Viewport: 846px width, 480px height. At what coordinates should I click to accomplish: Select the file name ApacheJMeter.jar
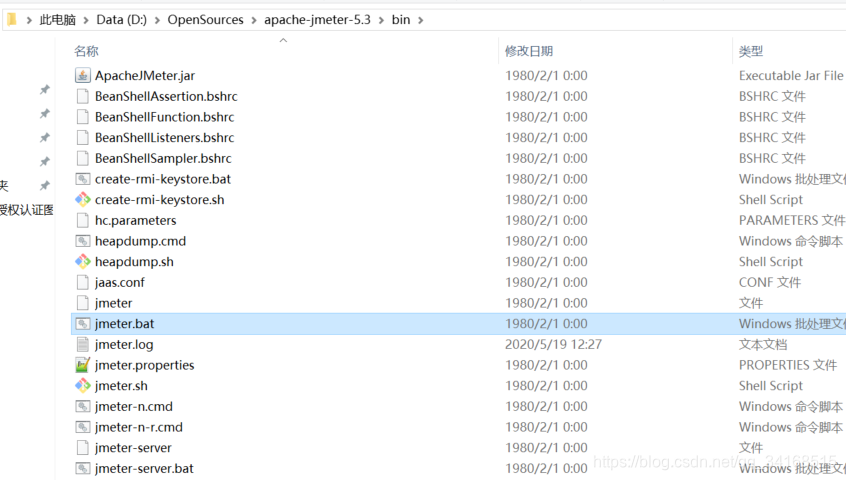145,76
